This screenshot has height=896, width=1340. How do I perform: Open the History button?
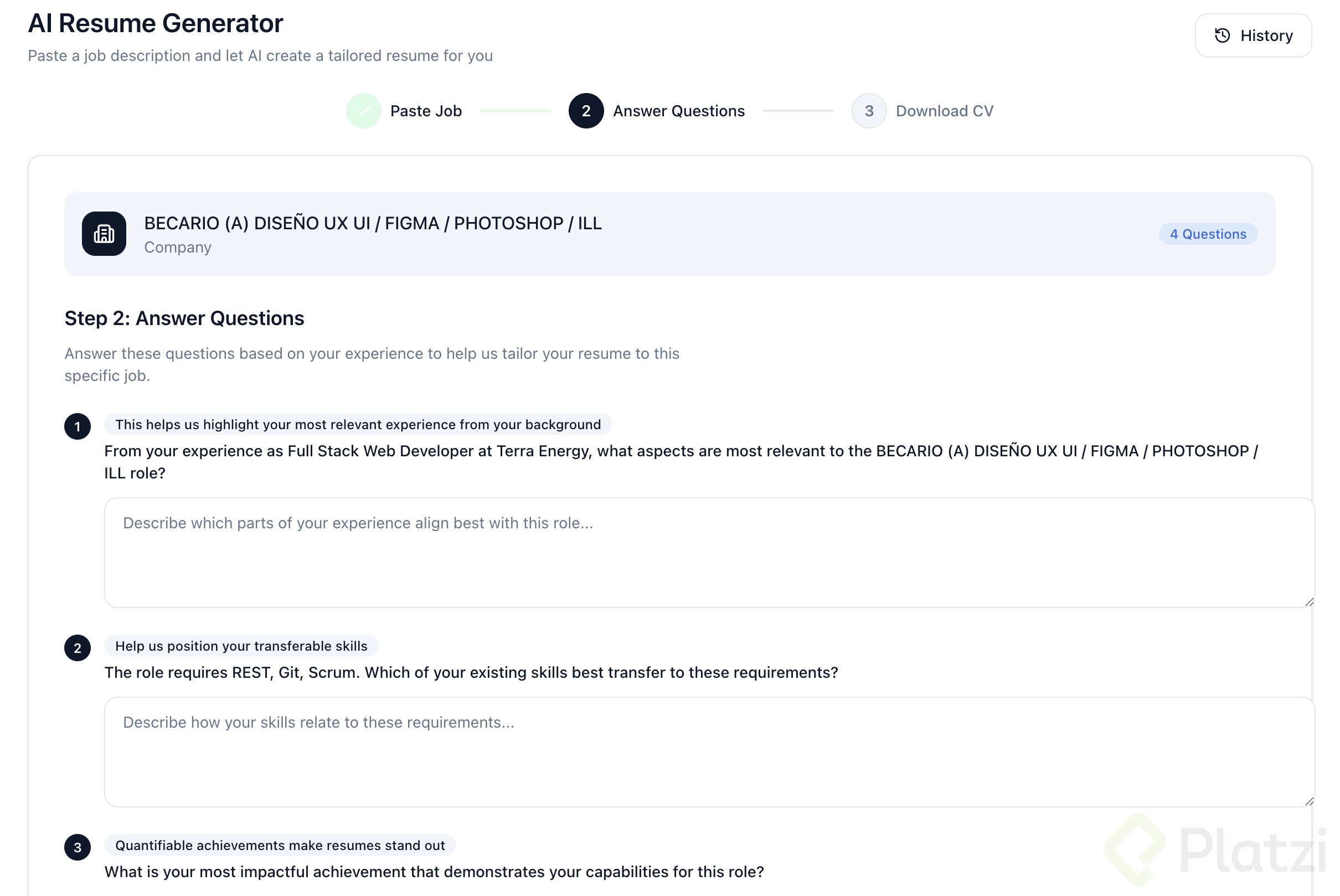coord(1253,35)
